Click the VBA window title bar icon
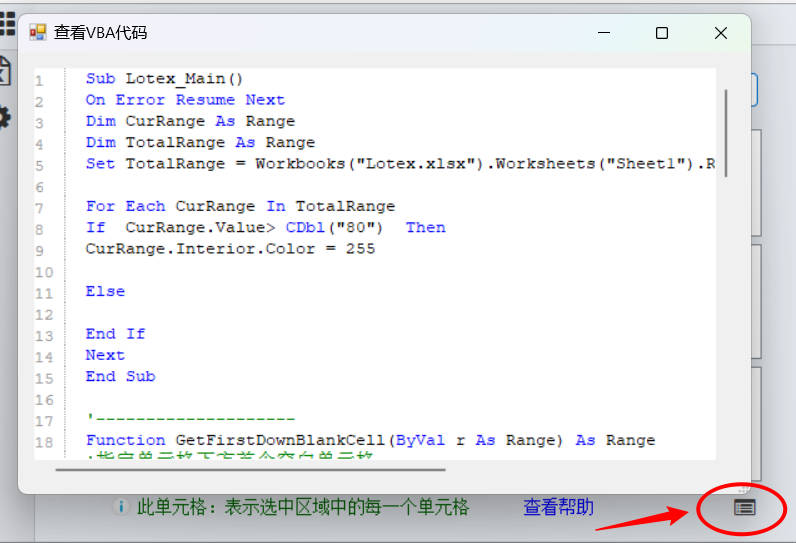Viewport: 796px width, 543px height. pos(38,33)
